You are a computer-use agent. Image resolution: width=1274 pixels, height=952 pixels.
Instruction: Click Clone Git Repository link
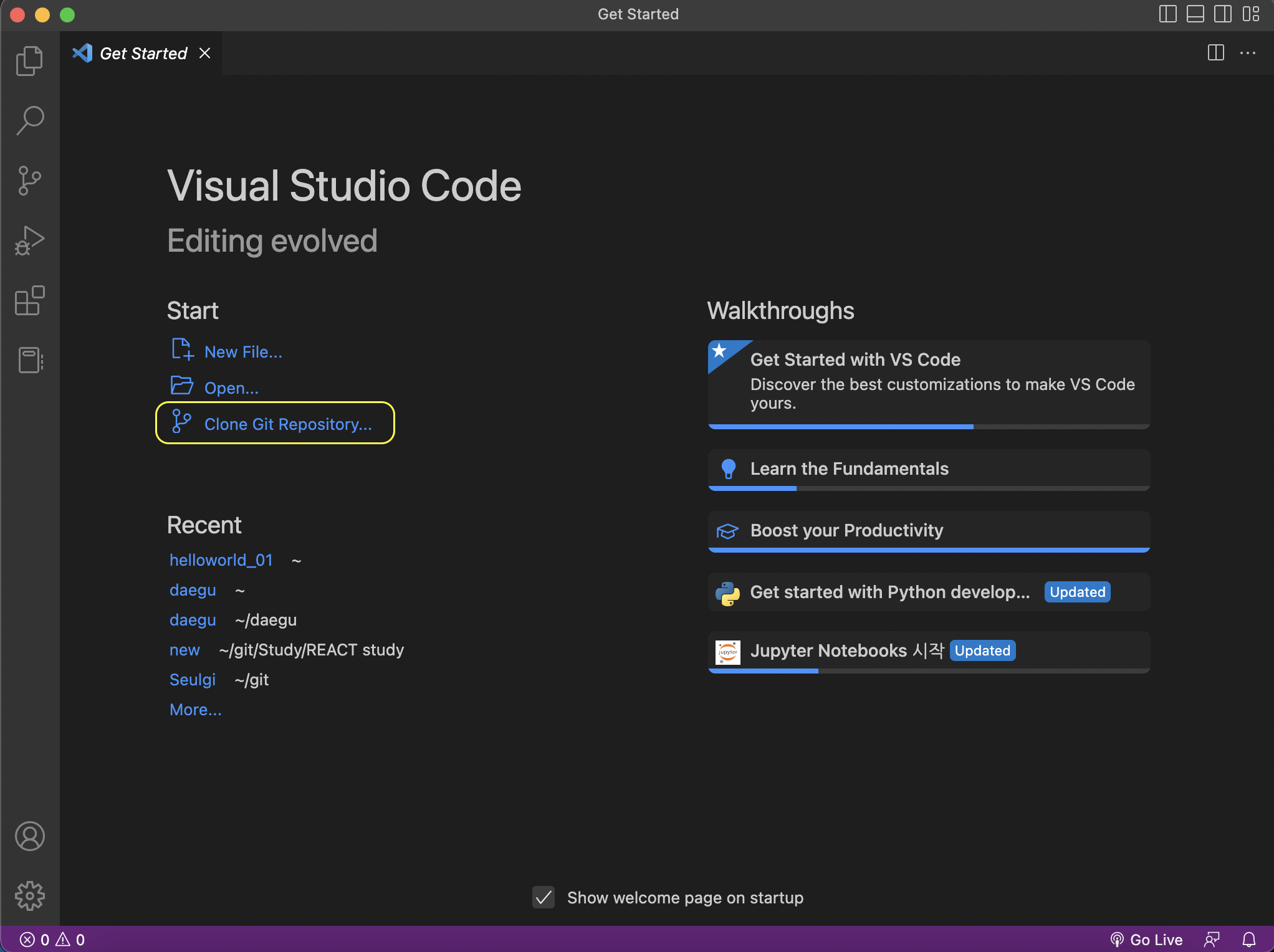click(288, 424)
